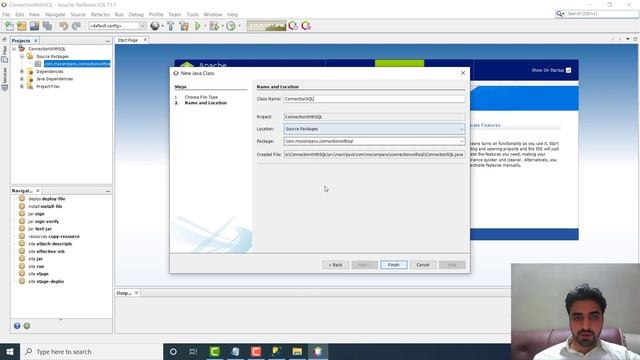Click the first circular toolbar icon after memory bar
Viewport: 640px width, 360px height.
(x=293, y=26)
